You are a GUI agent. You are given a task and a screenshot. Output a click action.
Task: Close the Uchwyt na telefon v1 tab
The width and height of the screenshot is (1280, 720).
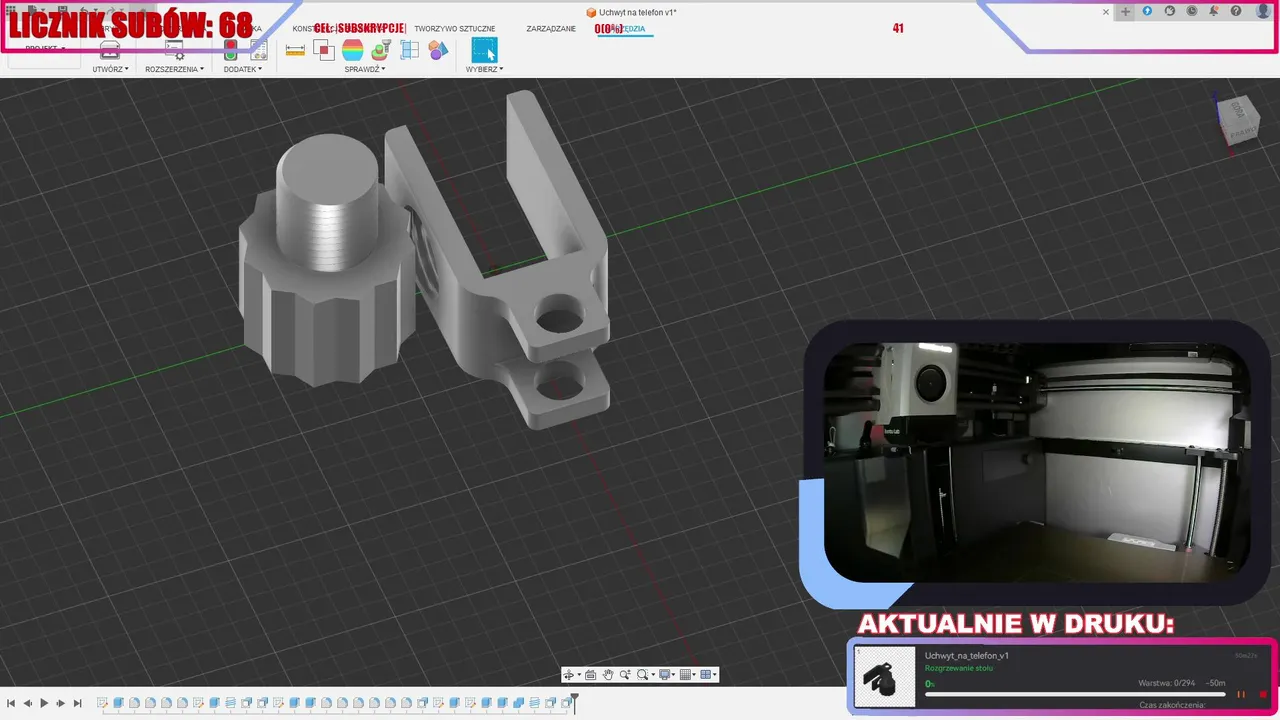pyautogui.click(x=1106, y=12)
